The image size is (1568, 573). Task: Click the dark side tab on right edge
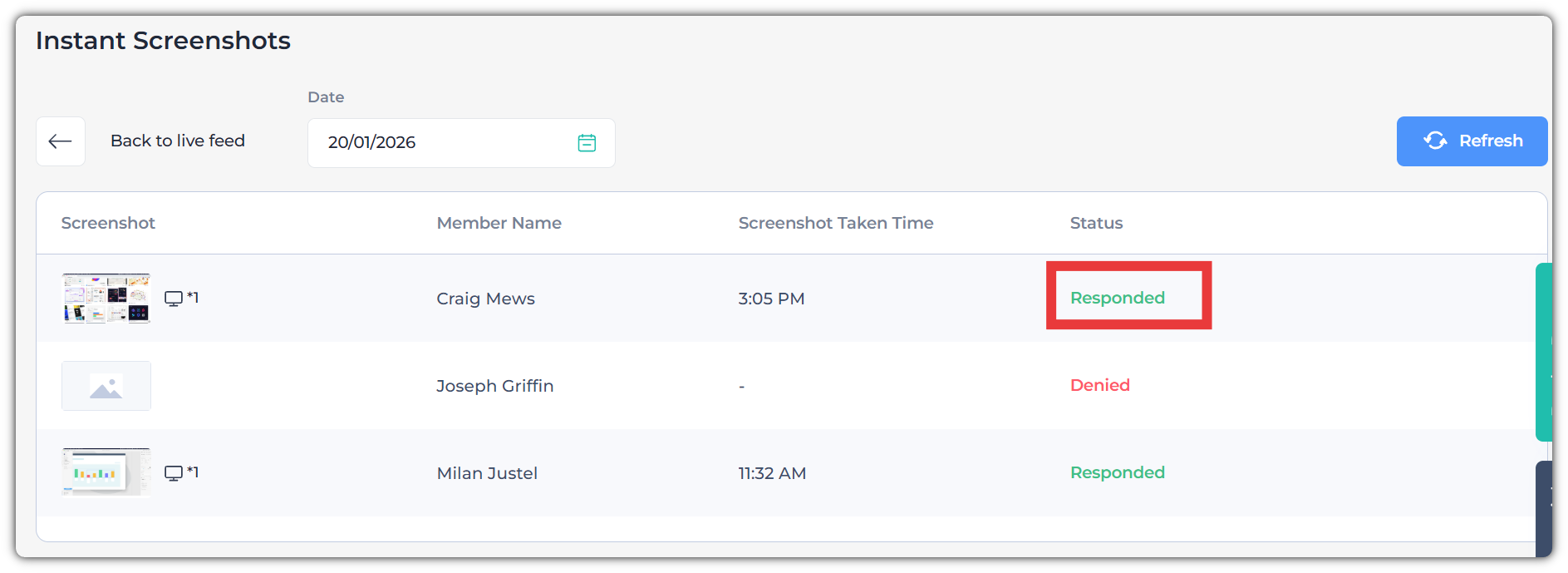click(x=1543, y=507)
